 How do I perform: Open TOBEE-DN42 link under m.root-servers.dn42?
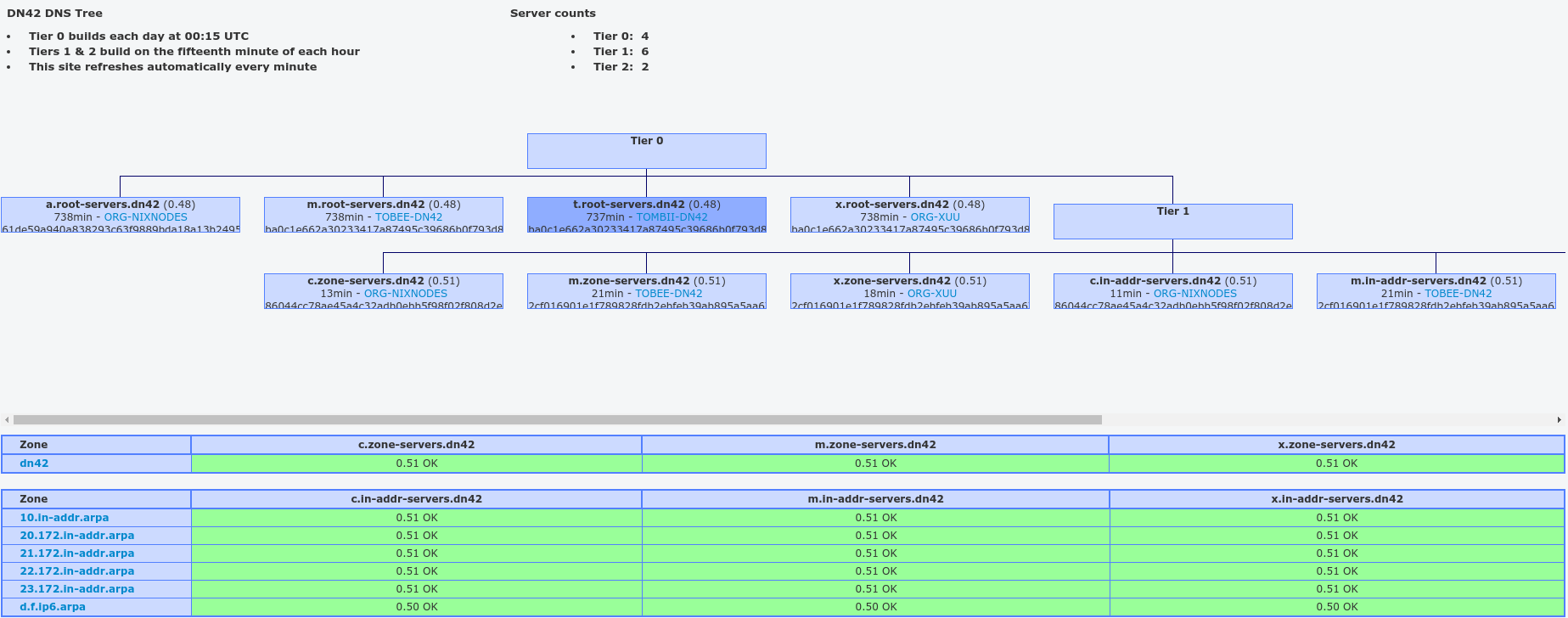coord(408,217)
